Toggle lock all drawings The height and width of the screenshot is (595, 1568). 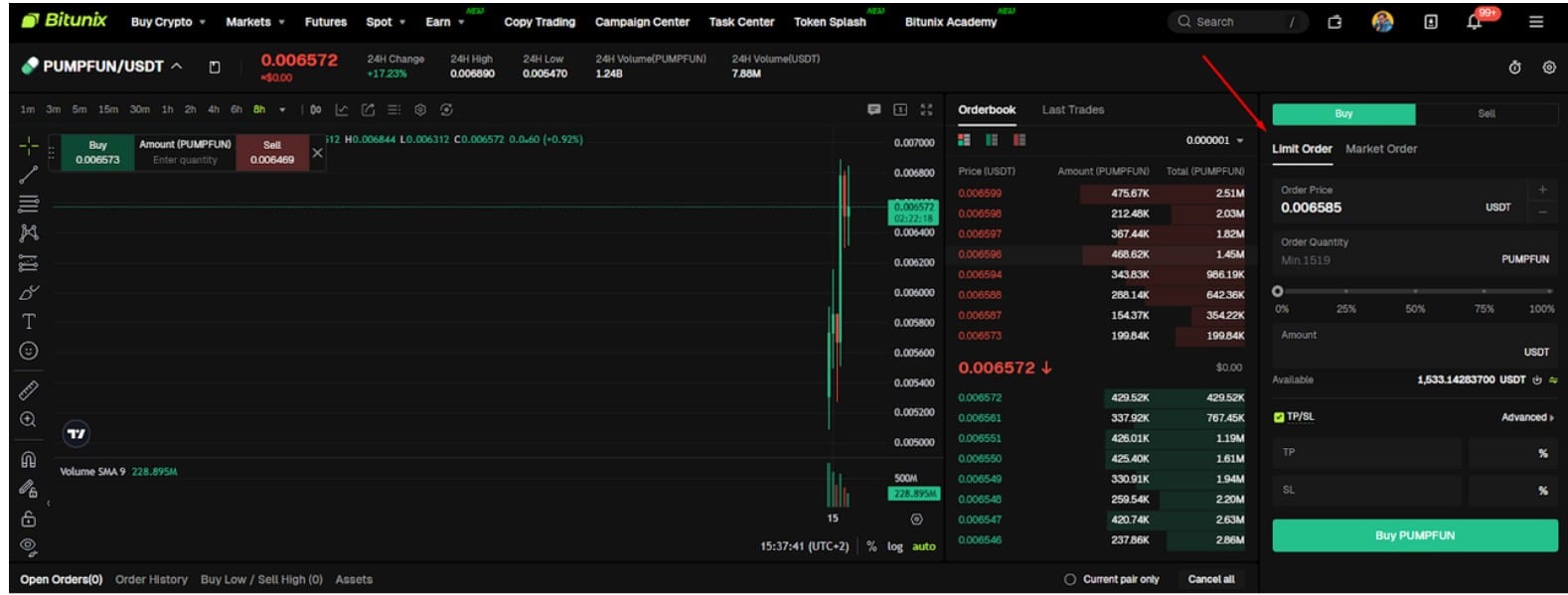coord(29,519)
